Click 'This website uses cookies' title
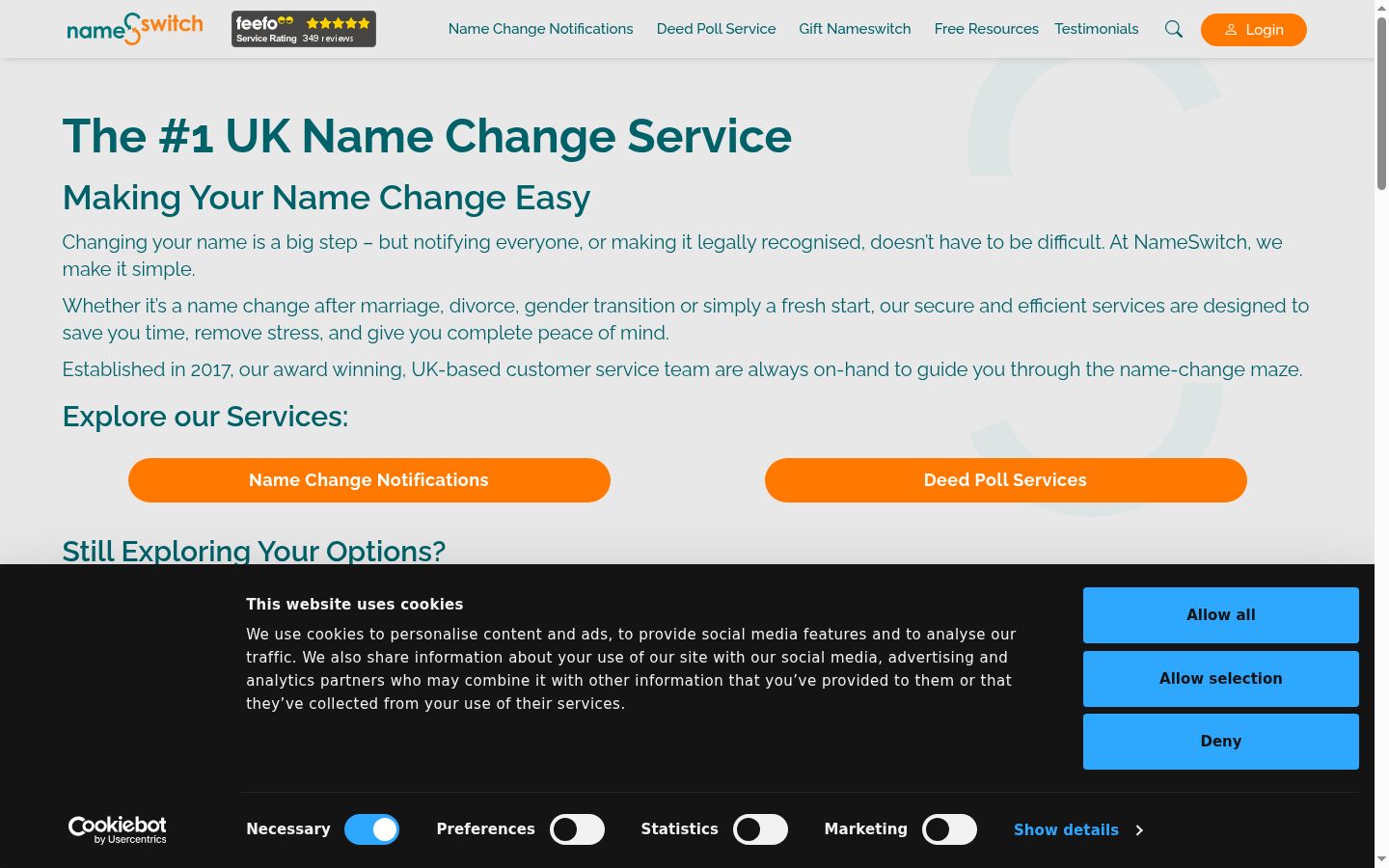The width and height of the screenshot is (1389, 868). click(354, 605)
